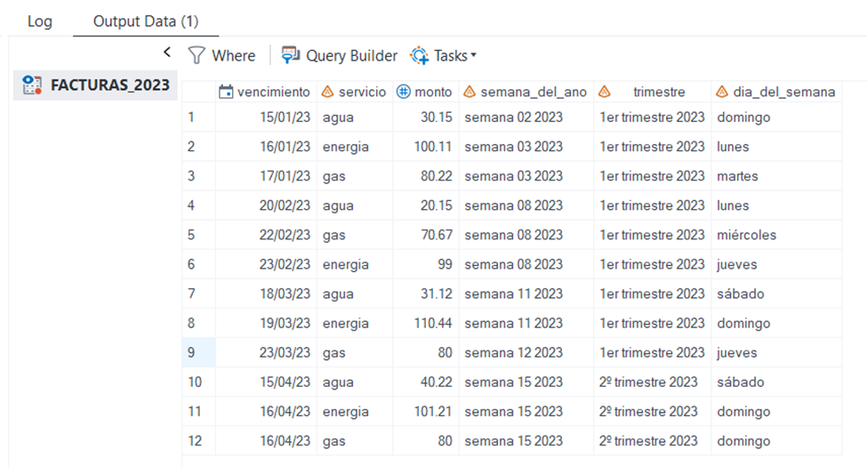
Task: Click the trimestre character type icon
Action: tap(604, 92)
